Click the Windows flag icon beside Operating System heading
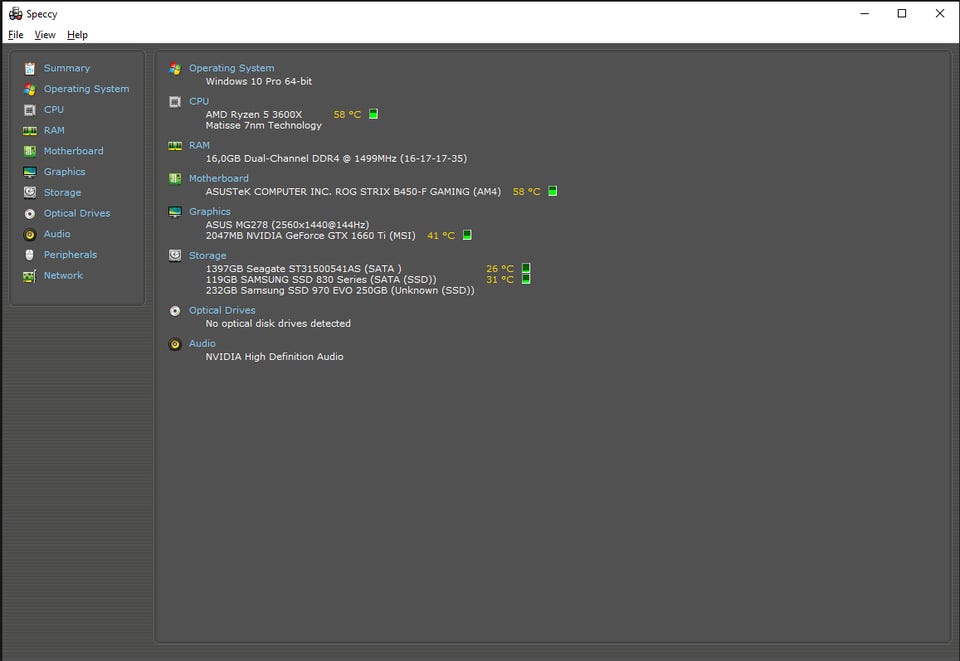Viewport: 960px width, 661px height. pyautogui.click(x=175, y=69)
